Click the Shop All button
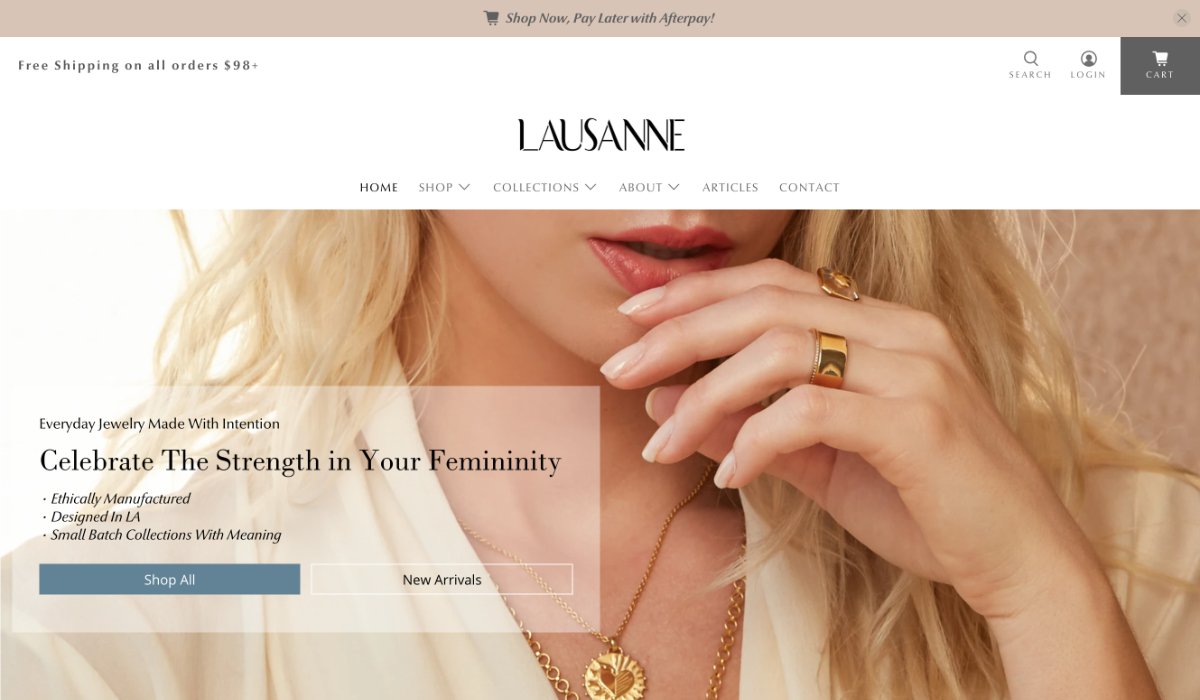This screenshot has height=700, width=1200. point(169,579)
